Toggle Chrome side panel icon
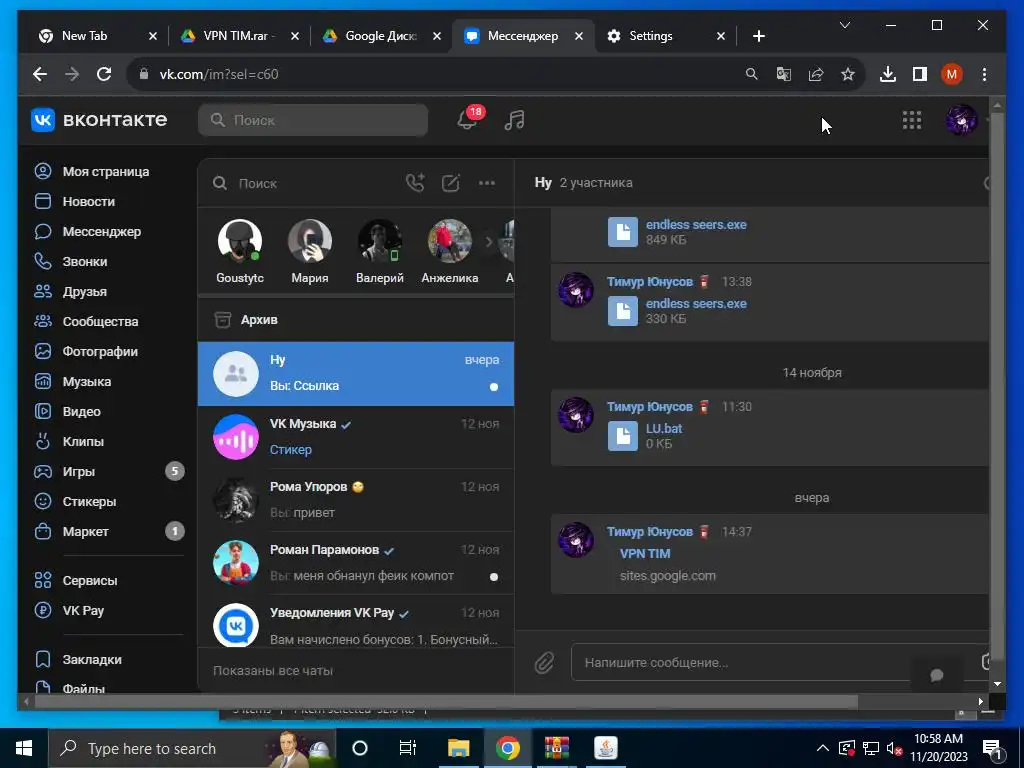1024x768 pixels. click(920, 74)
